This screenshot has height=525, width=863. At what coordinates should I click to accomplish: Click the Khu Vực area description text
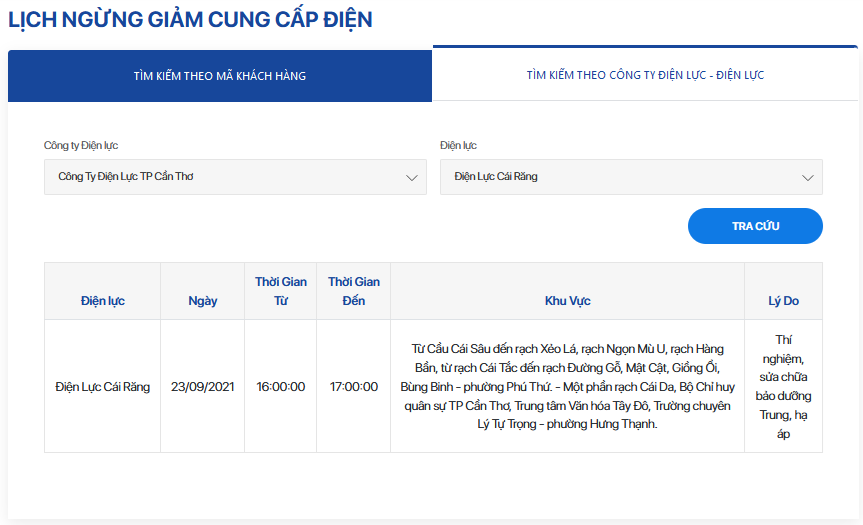(567, 386)
